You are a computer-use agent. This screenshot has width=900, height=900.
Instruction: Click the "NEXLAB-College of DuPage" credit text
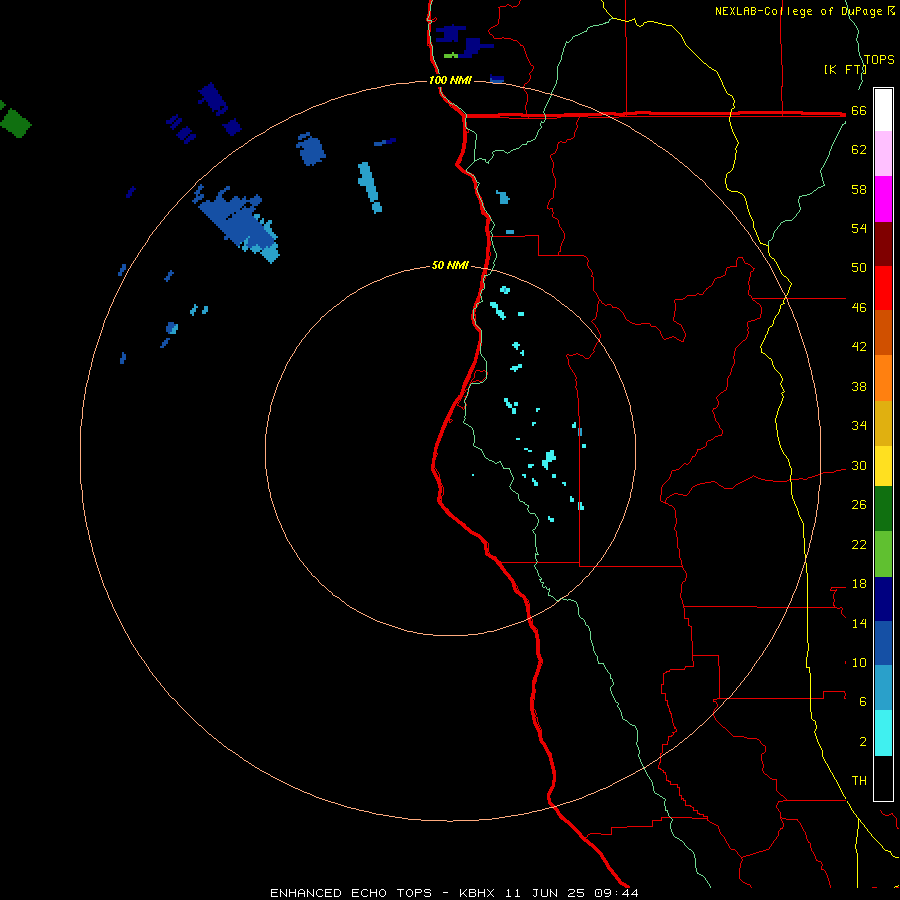pyautogui.click(x=800, y=11)
